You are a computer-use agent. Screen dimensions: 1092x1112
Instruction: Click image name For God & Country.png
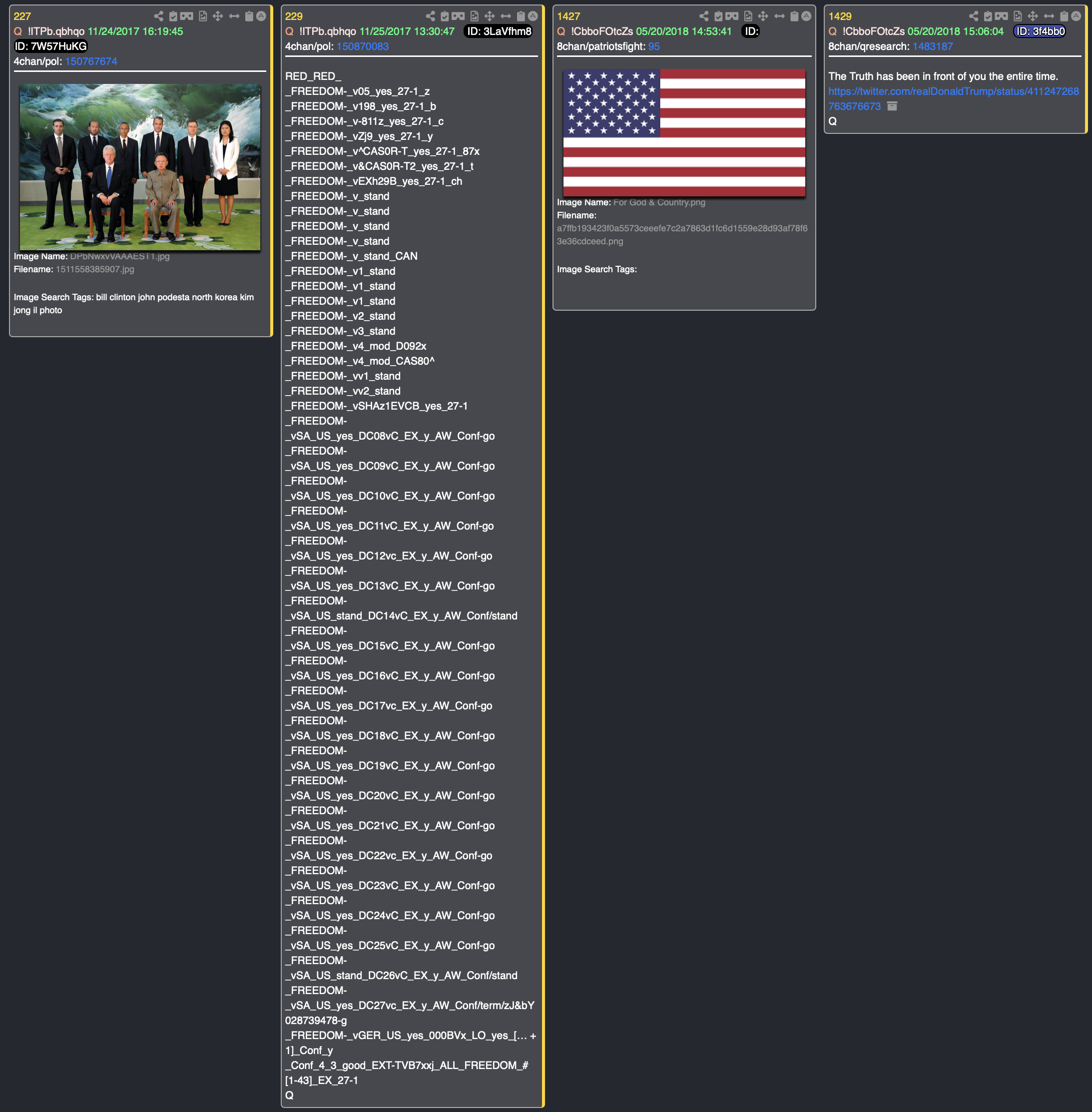click(659, 202)
